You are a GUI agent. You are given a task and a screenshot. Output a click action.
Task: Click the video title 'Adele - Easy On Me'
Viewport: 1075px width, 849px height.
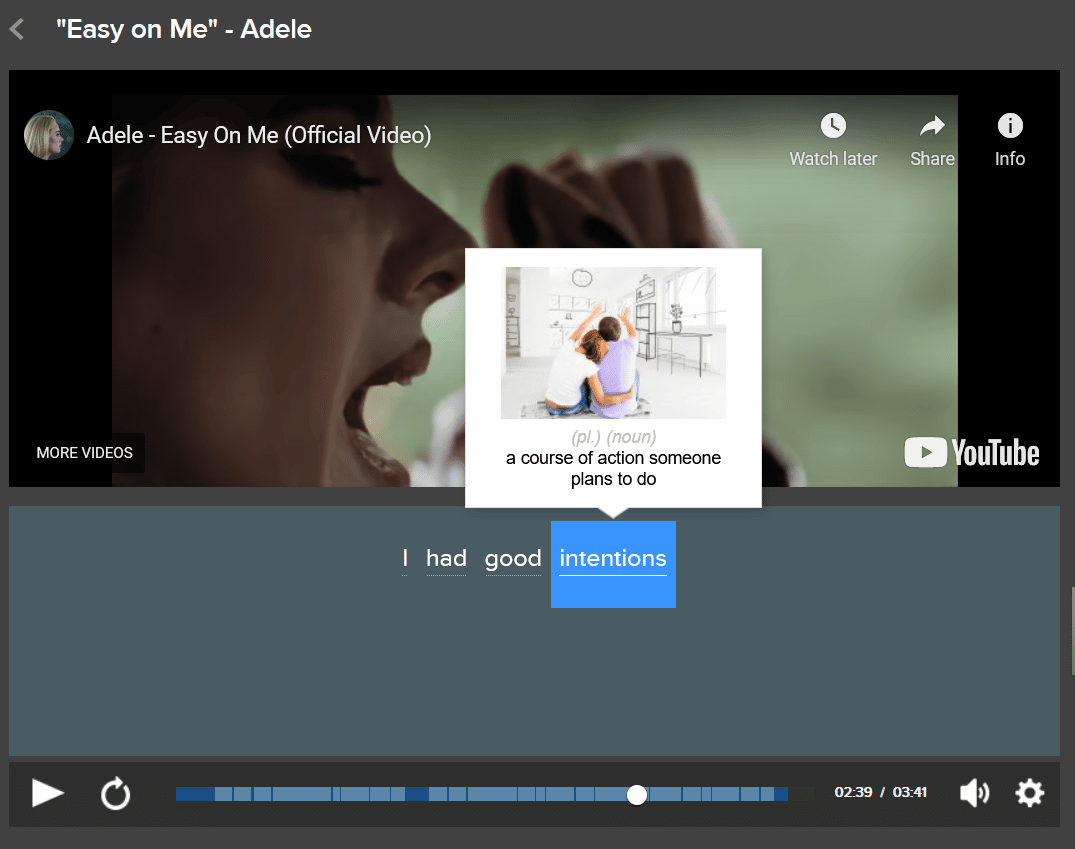tap(259, 135)
